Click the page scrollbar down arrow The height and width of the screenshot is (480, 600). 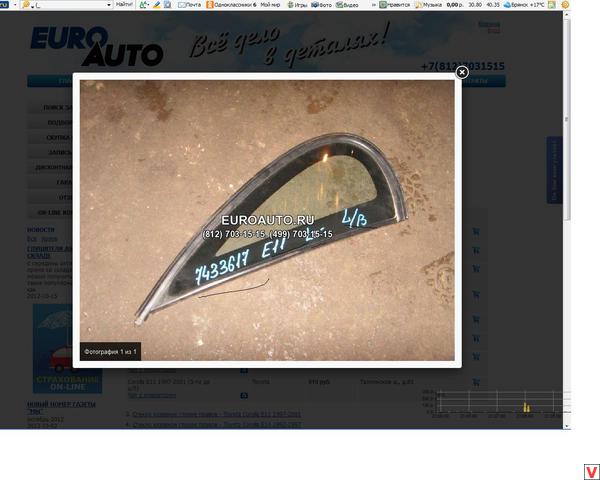(567, 426)
